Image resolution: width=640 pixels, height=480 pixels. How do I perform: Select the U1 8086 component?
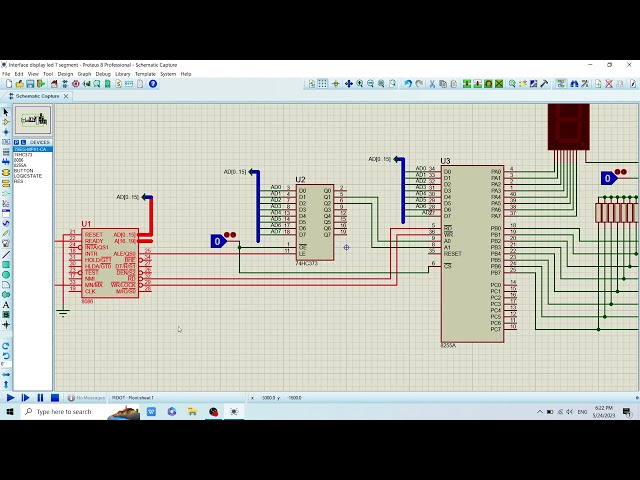pos(110,263)
